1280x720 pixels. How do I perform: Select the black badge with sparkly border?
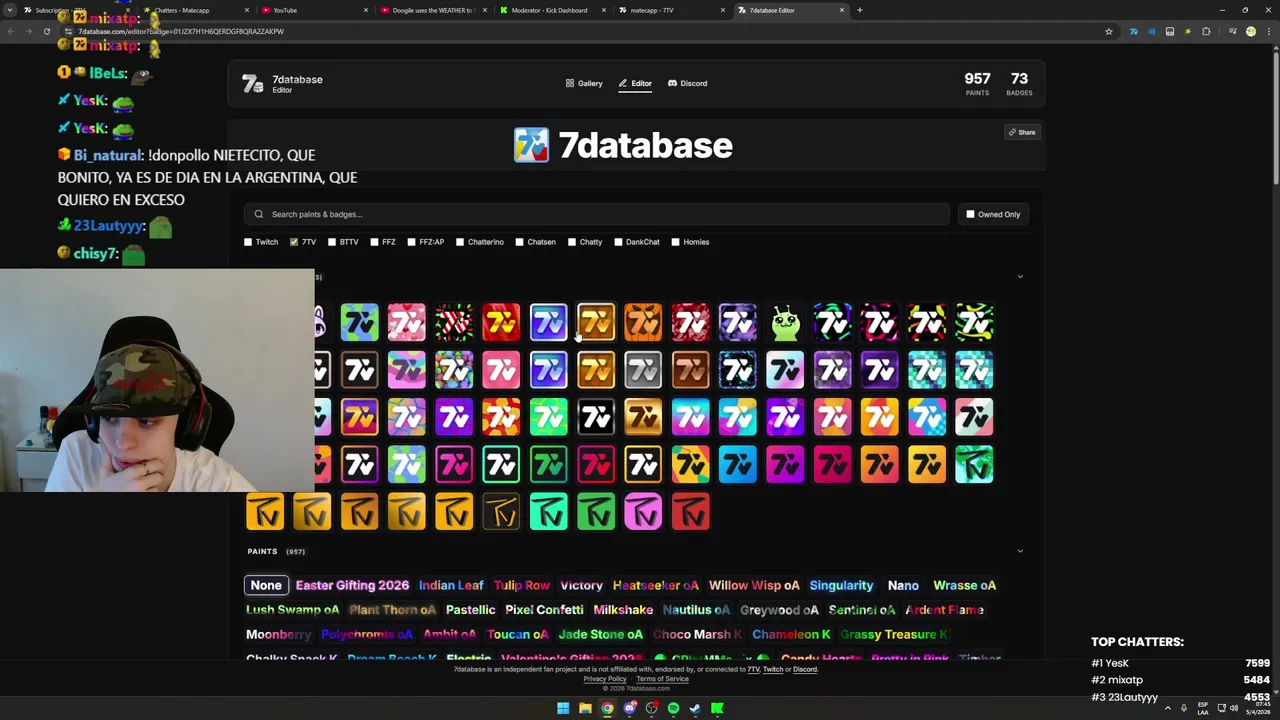pyautogui.click(x=737, y=370)
